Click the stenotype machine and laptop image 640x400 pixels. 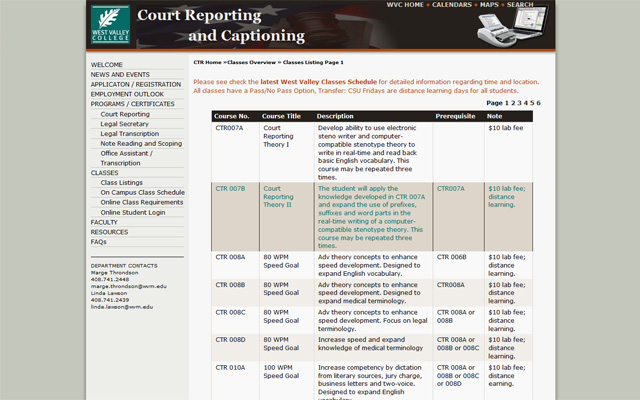point(513,26)
